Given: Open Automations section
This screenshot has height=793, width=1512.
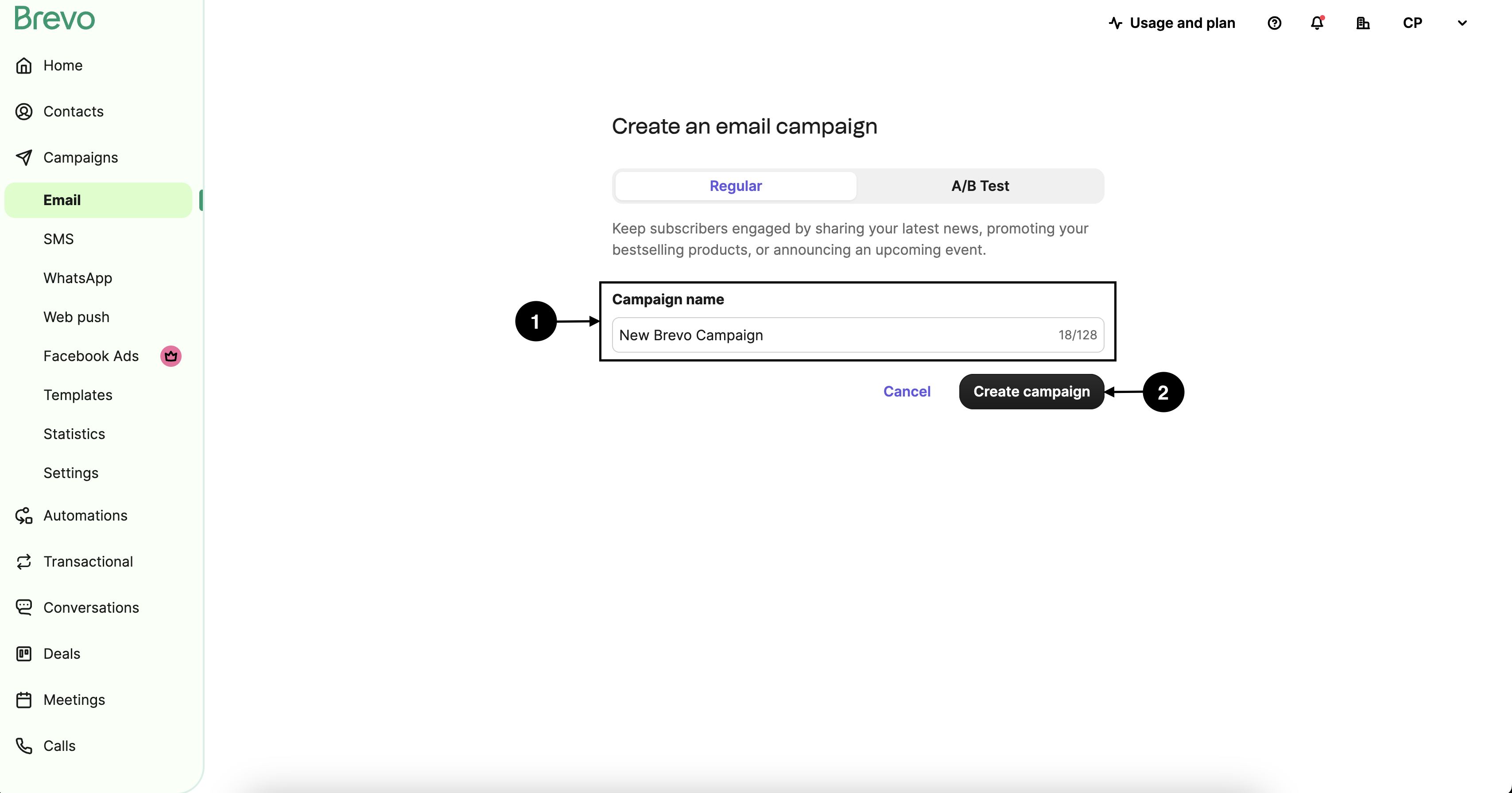Looking at the screenshot, I should click(x=85, y=515).
